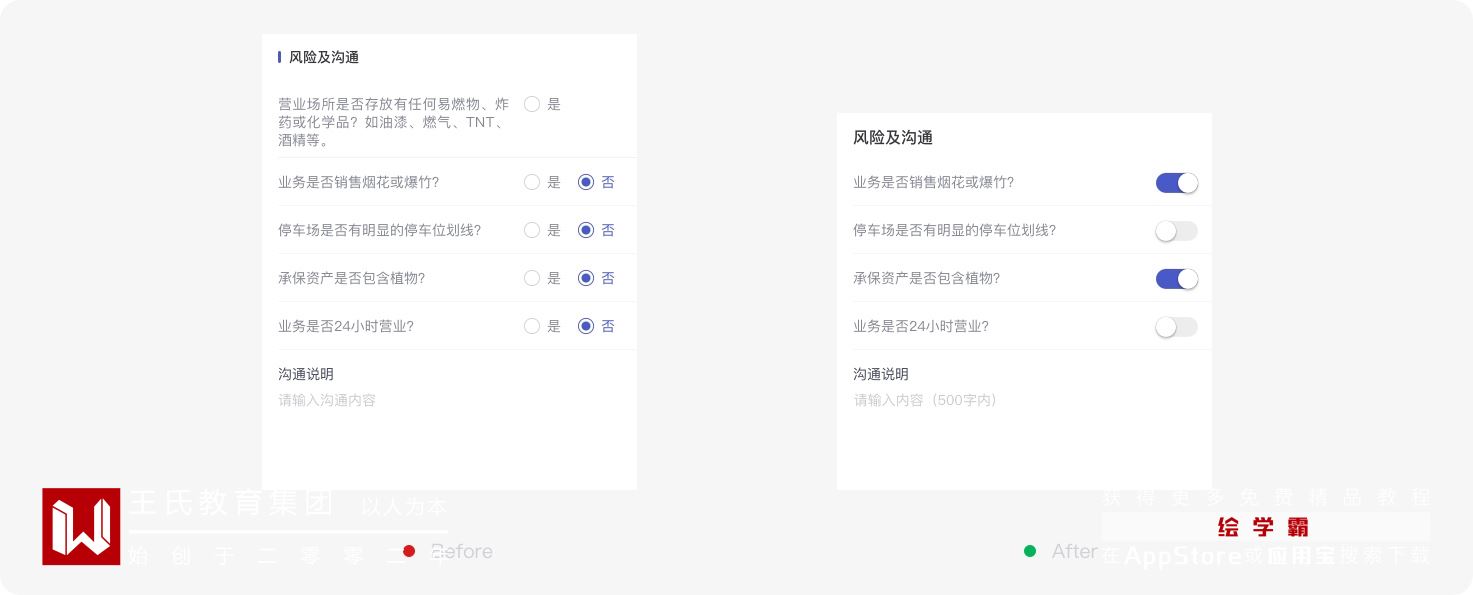Toggle on 24小时营业 switch in After form

(1177, 327)
